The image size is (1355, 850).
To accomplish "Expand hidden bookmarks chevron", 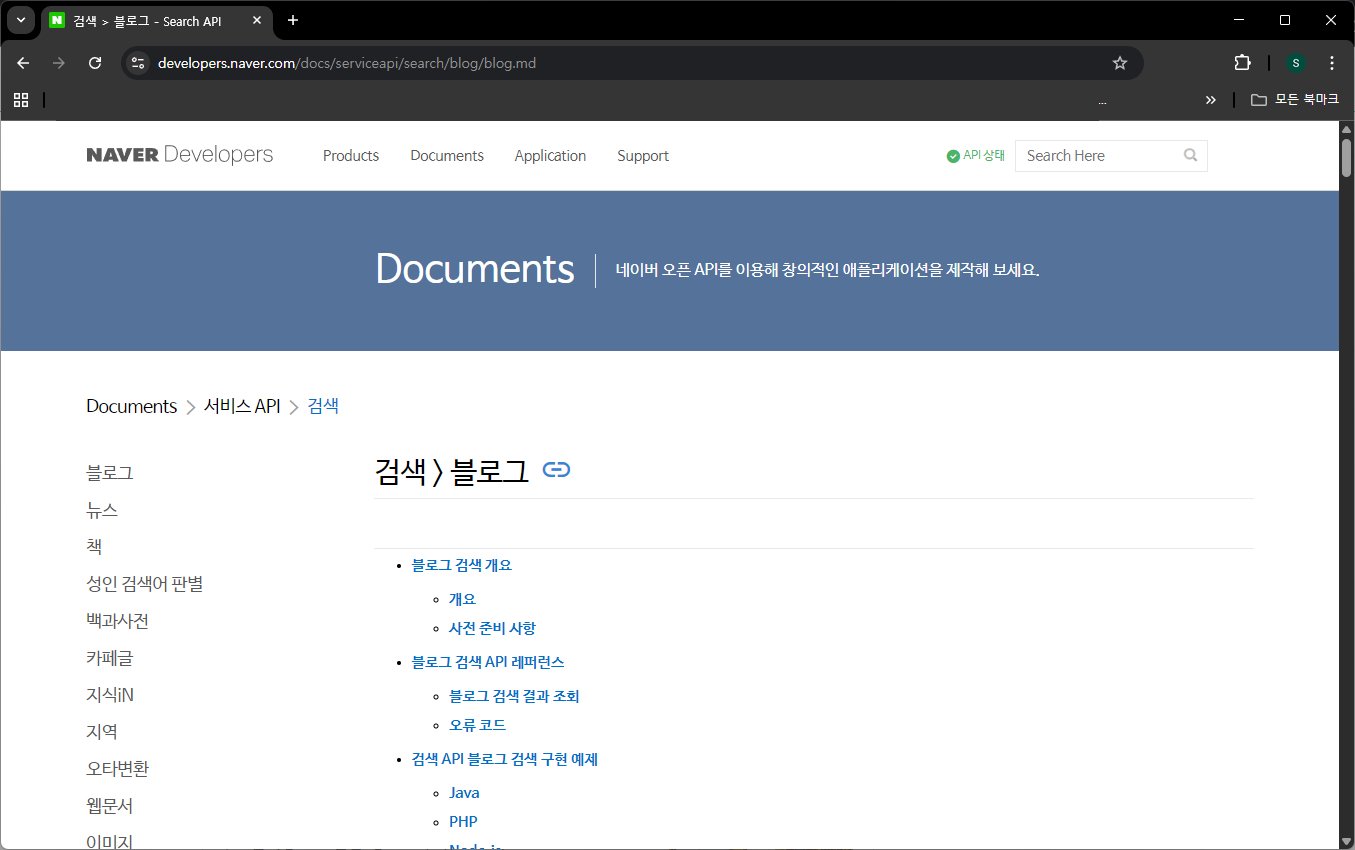I will coord(1211,99).
